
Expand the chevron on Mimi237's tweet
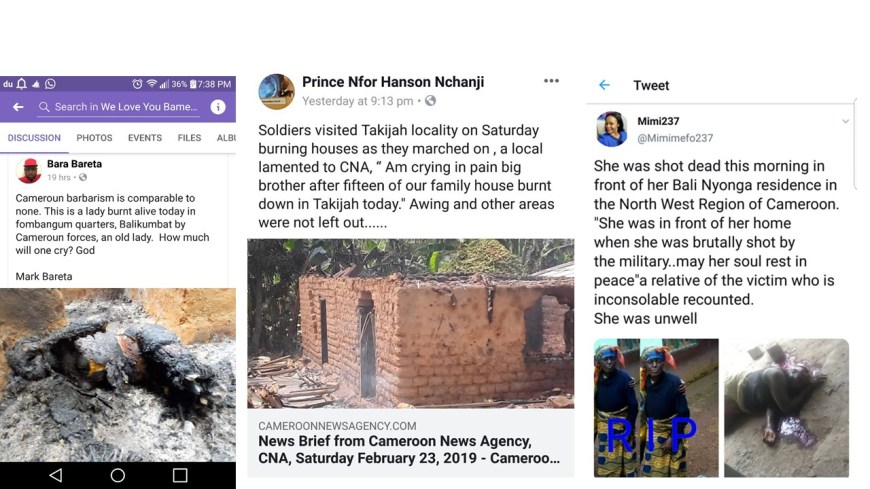[x=845, y=121]
